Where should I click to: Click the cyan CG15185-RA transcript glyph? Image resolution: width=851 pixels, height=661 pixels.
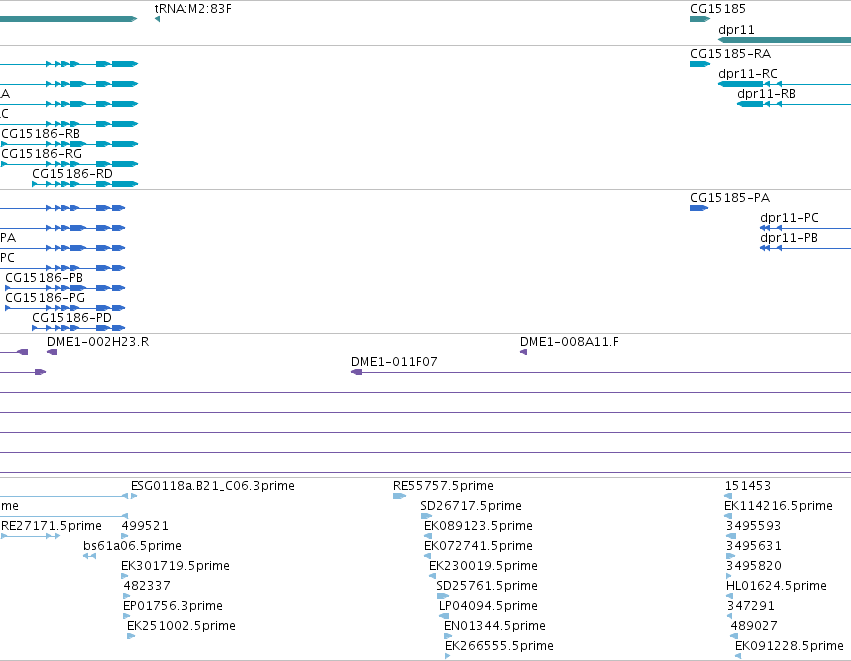pyautogui.click(x=700, y=64)
